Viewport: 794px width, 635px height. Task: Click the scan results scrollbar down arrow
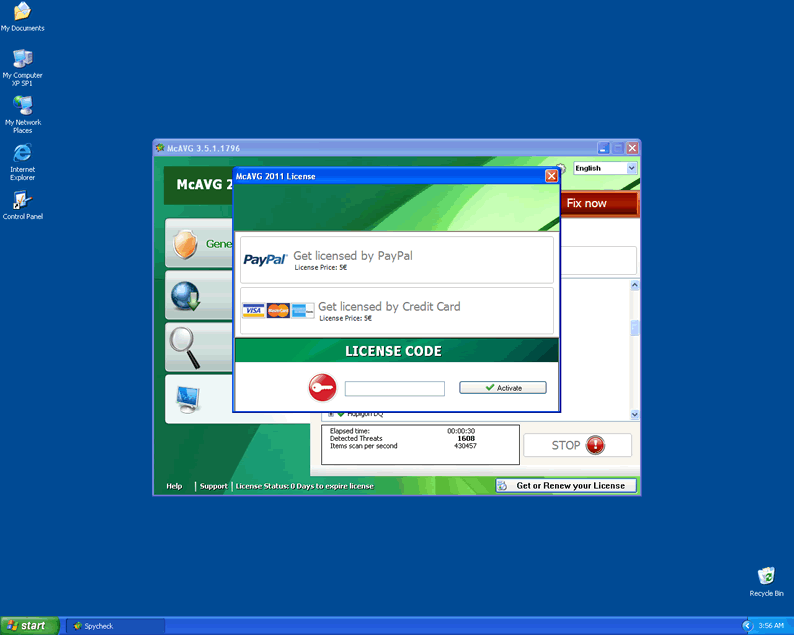tap(634, 414)
